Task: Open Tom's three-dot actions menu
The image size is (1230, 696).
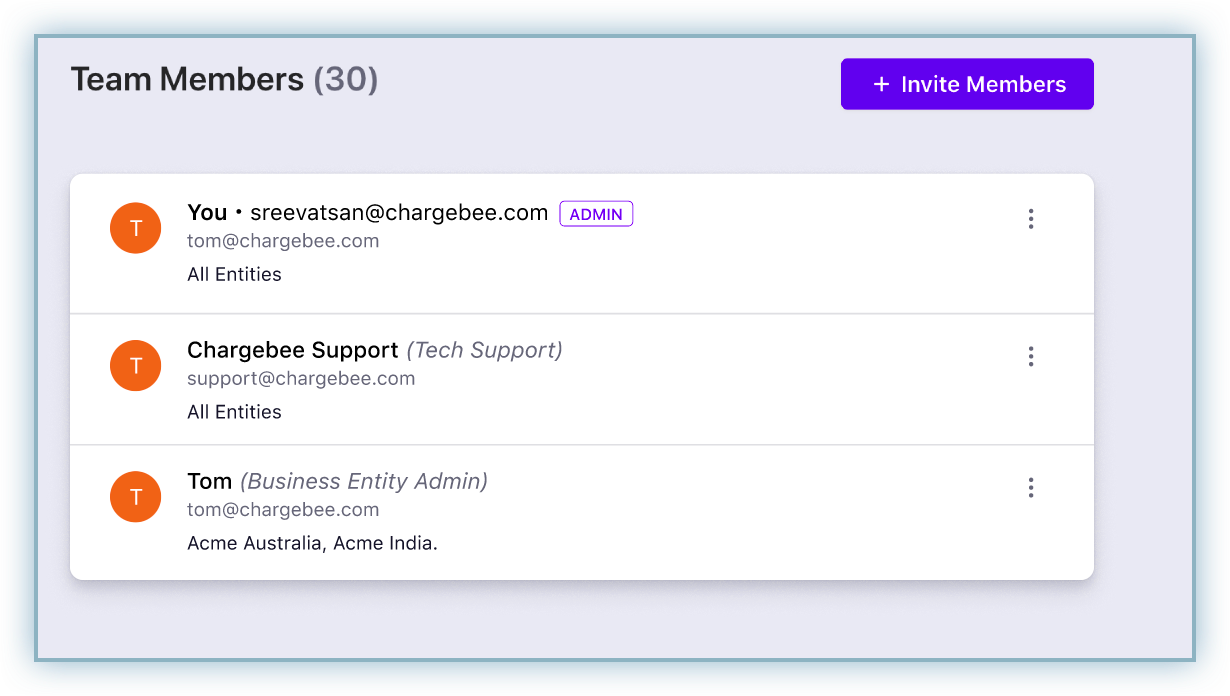Action: [1031, 488]
